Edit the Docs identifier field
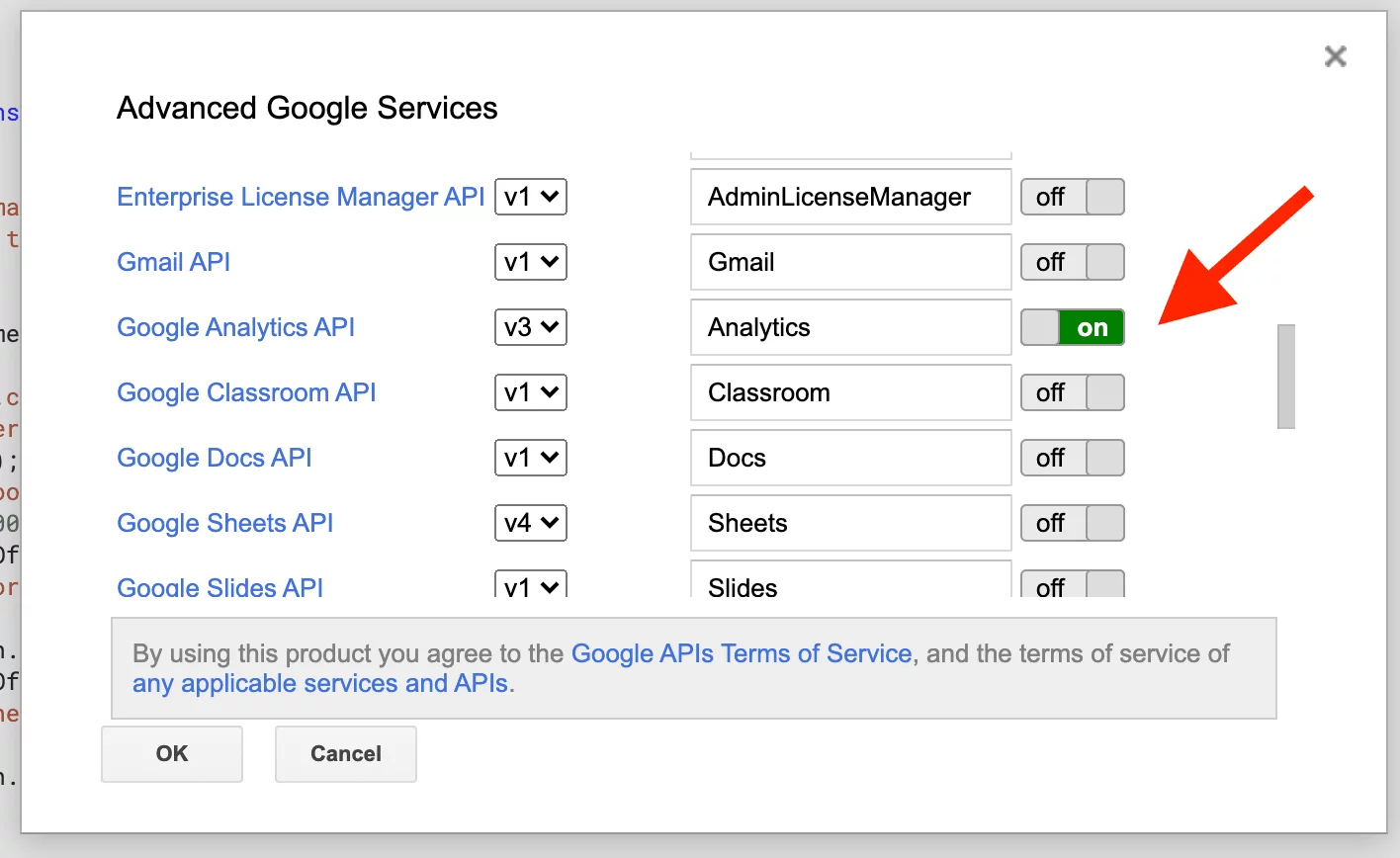 (851, 458)
